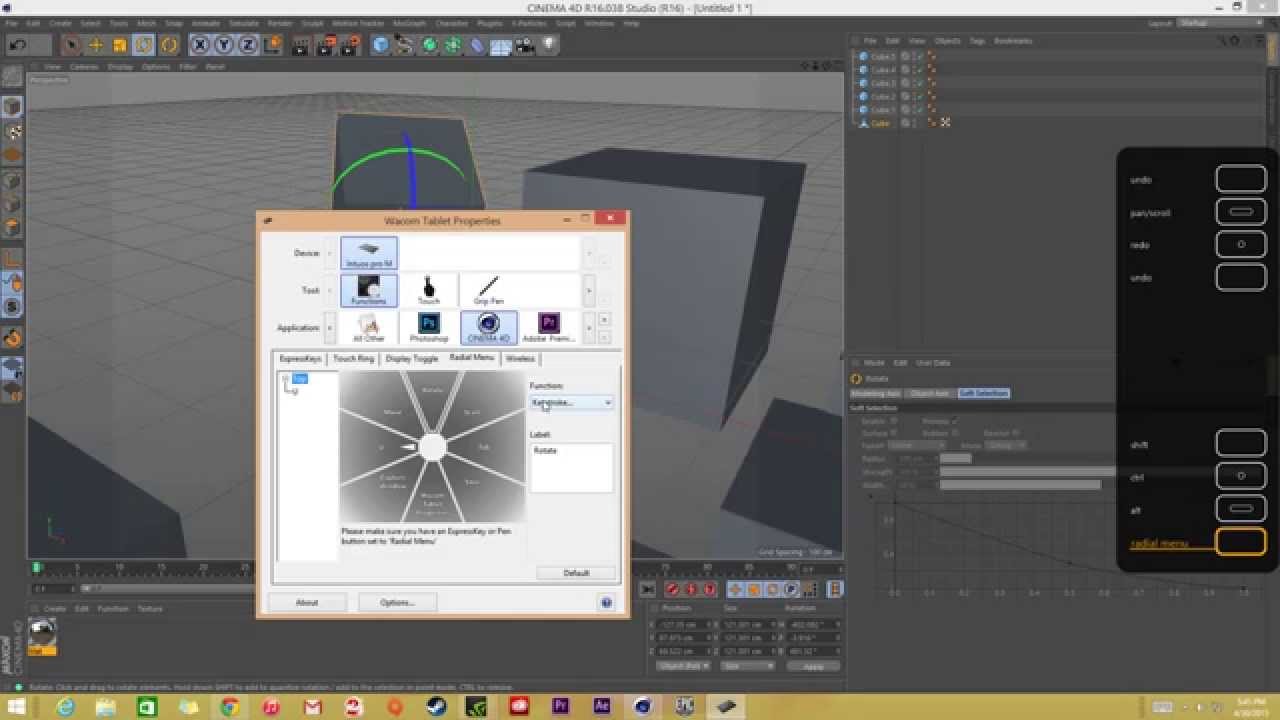Add a camera from toolbar
This screenshot has width=1280, height=720.
[525, 45]
